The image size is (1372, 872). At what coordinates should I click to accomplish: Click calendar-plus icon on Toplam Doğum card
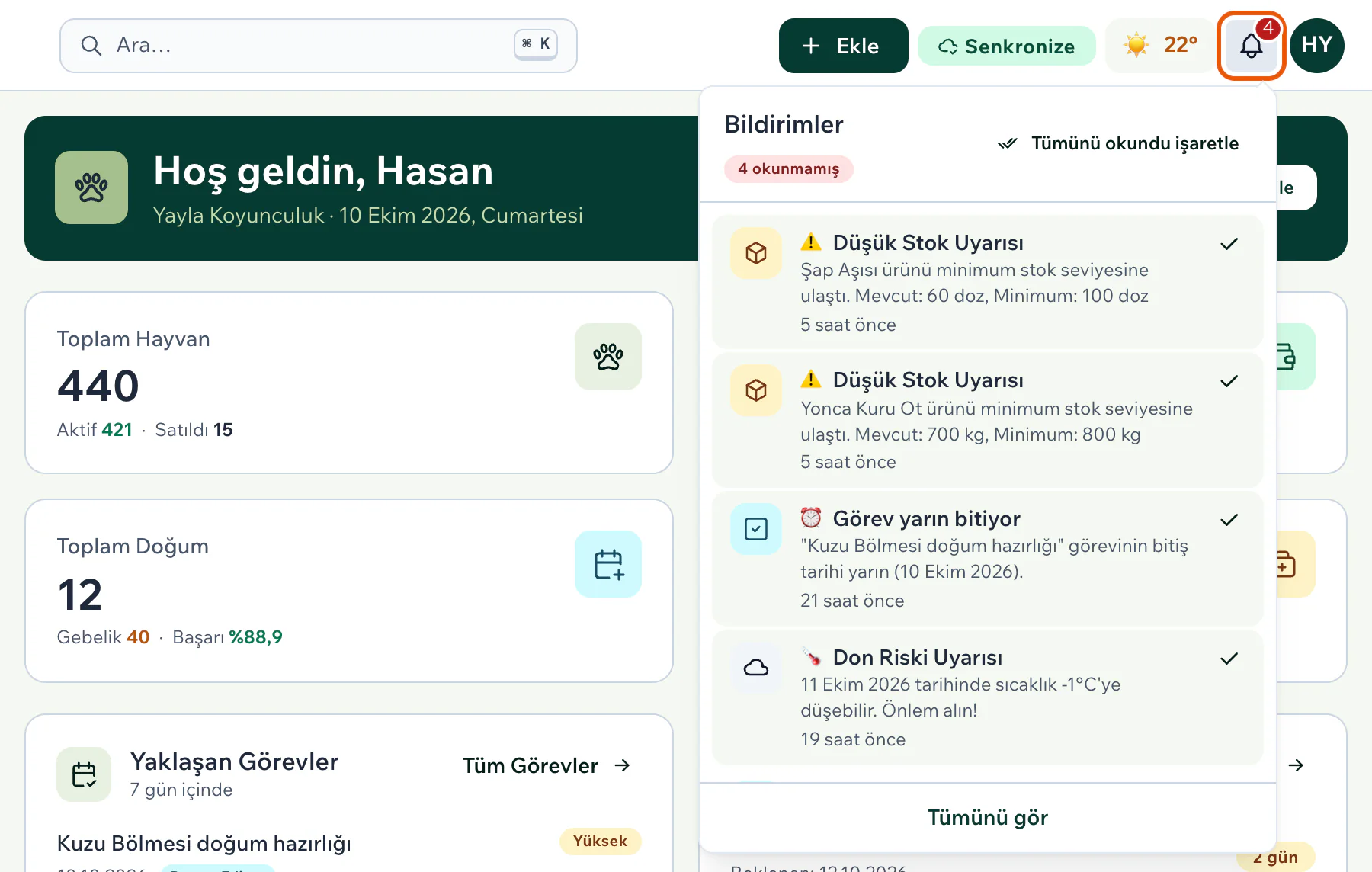coord(608,564)
